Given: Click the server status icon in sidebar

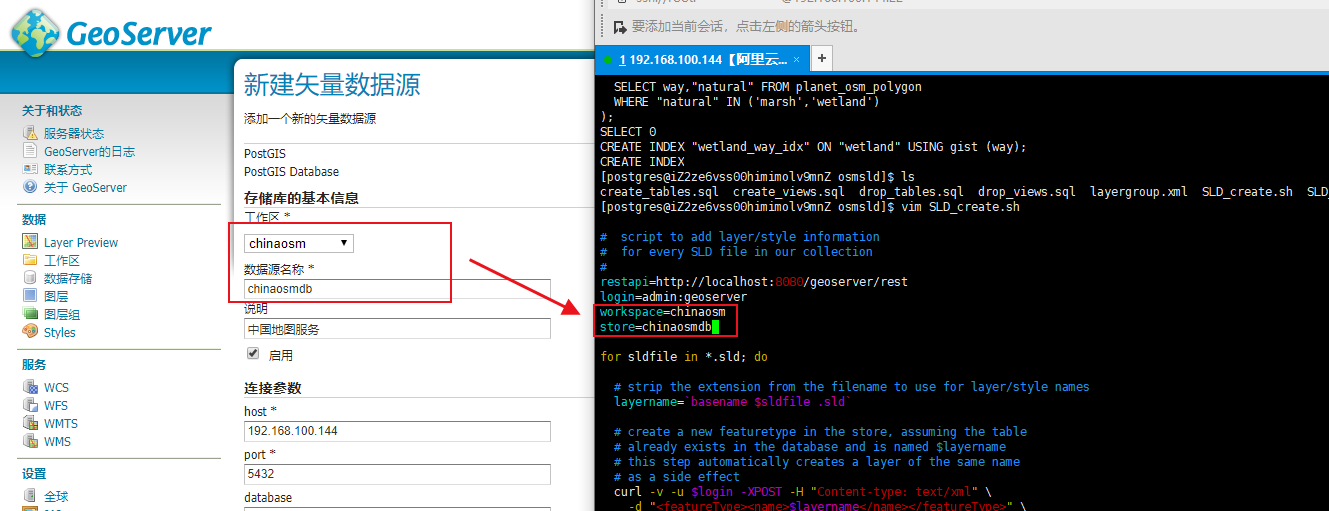Looking at the screenshot, I should pyautogui.click(x=30, y=133).
